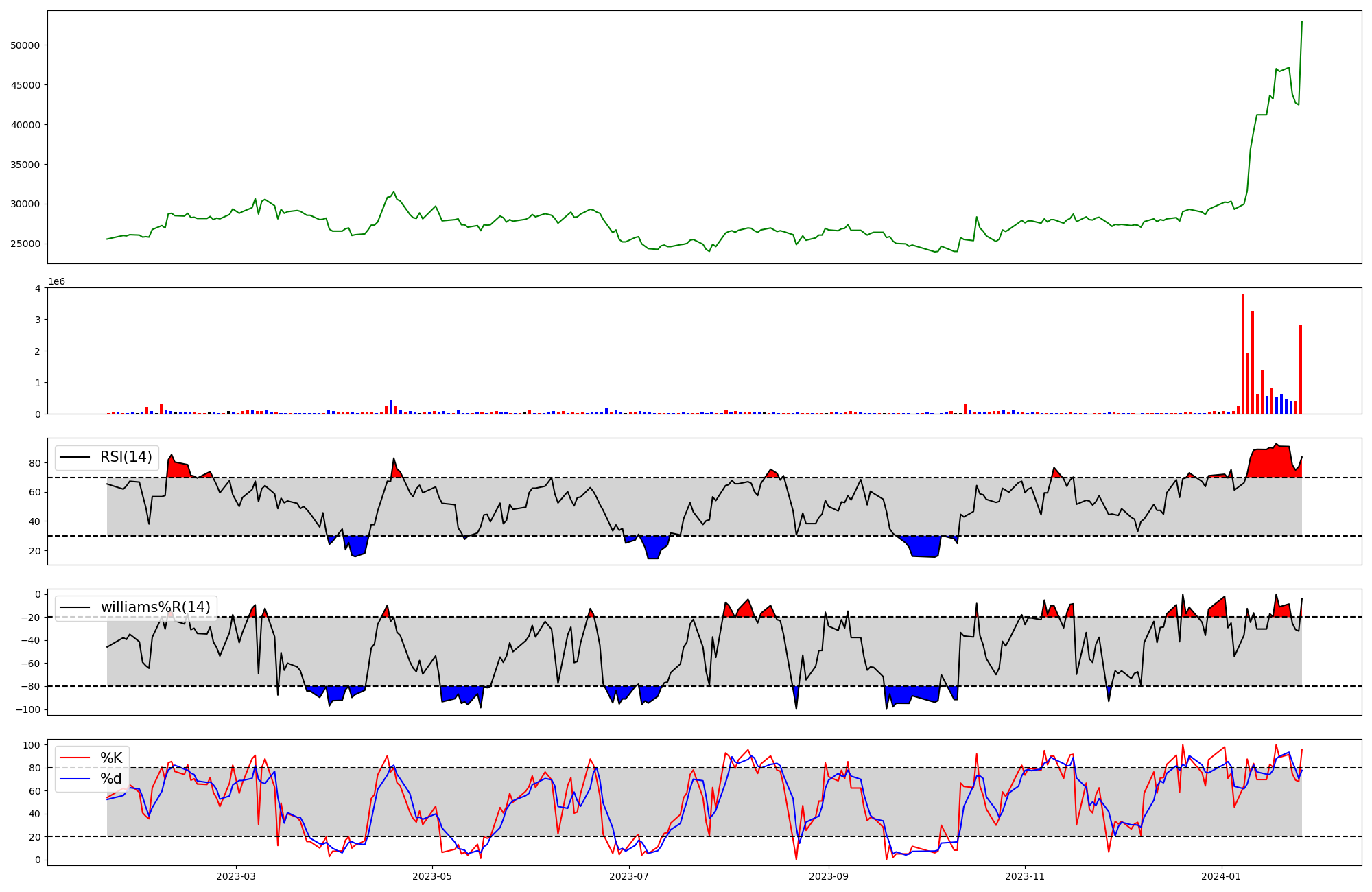1372x892 pixels.
Task: Click the blue %d legend line sample
Action: 75,779
